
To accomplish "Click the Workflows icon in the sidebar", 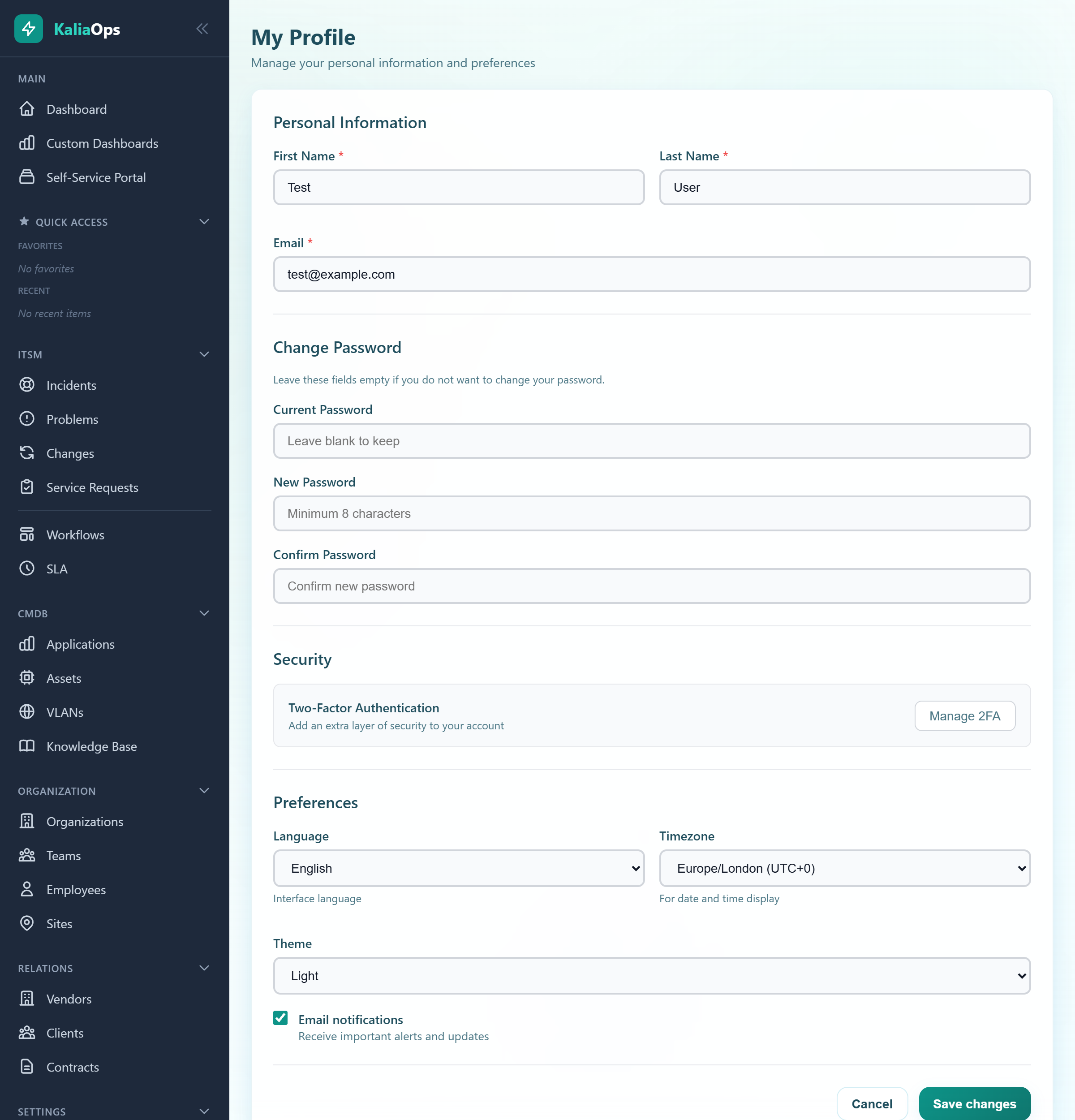I will click(x=27, y=534).
